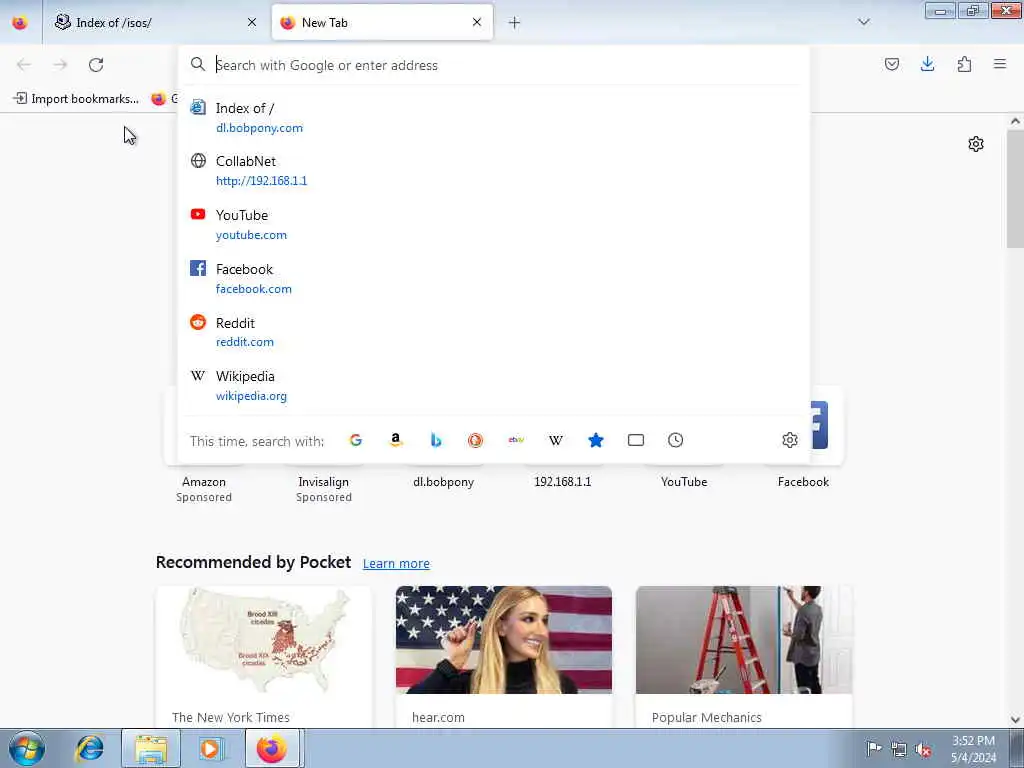Open Windows Explorer from taskbar
The width and height of the screenshot is (1024, 768).
coord(151,748)
